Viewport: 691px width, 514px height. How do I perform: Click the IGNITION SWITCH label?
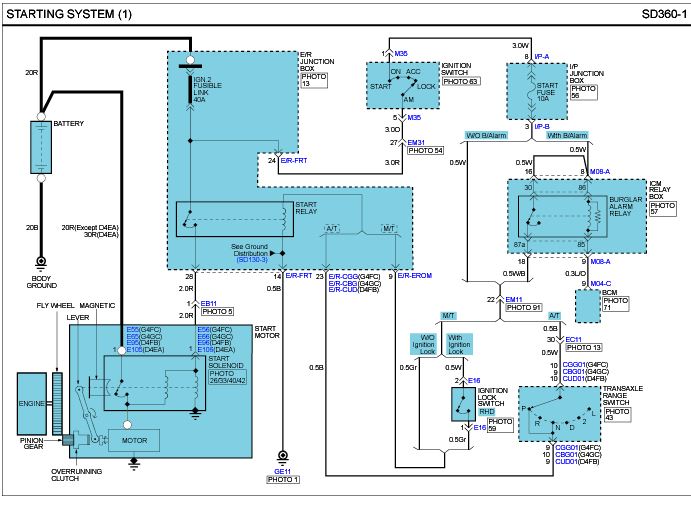456,69
